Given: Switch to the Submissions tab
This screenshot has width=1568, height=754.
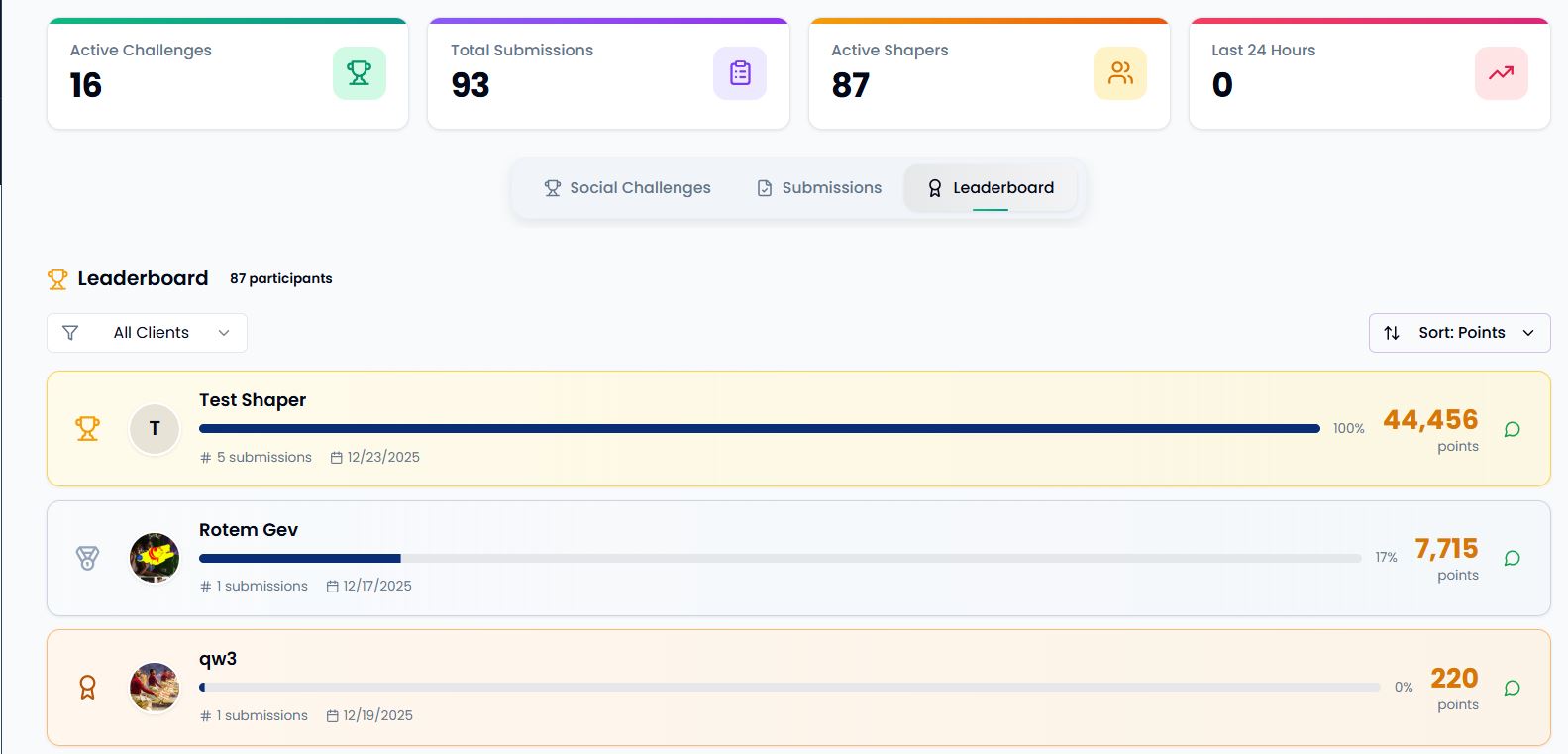Looking at the screenshot, I should tap(819, 188).
